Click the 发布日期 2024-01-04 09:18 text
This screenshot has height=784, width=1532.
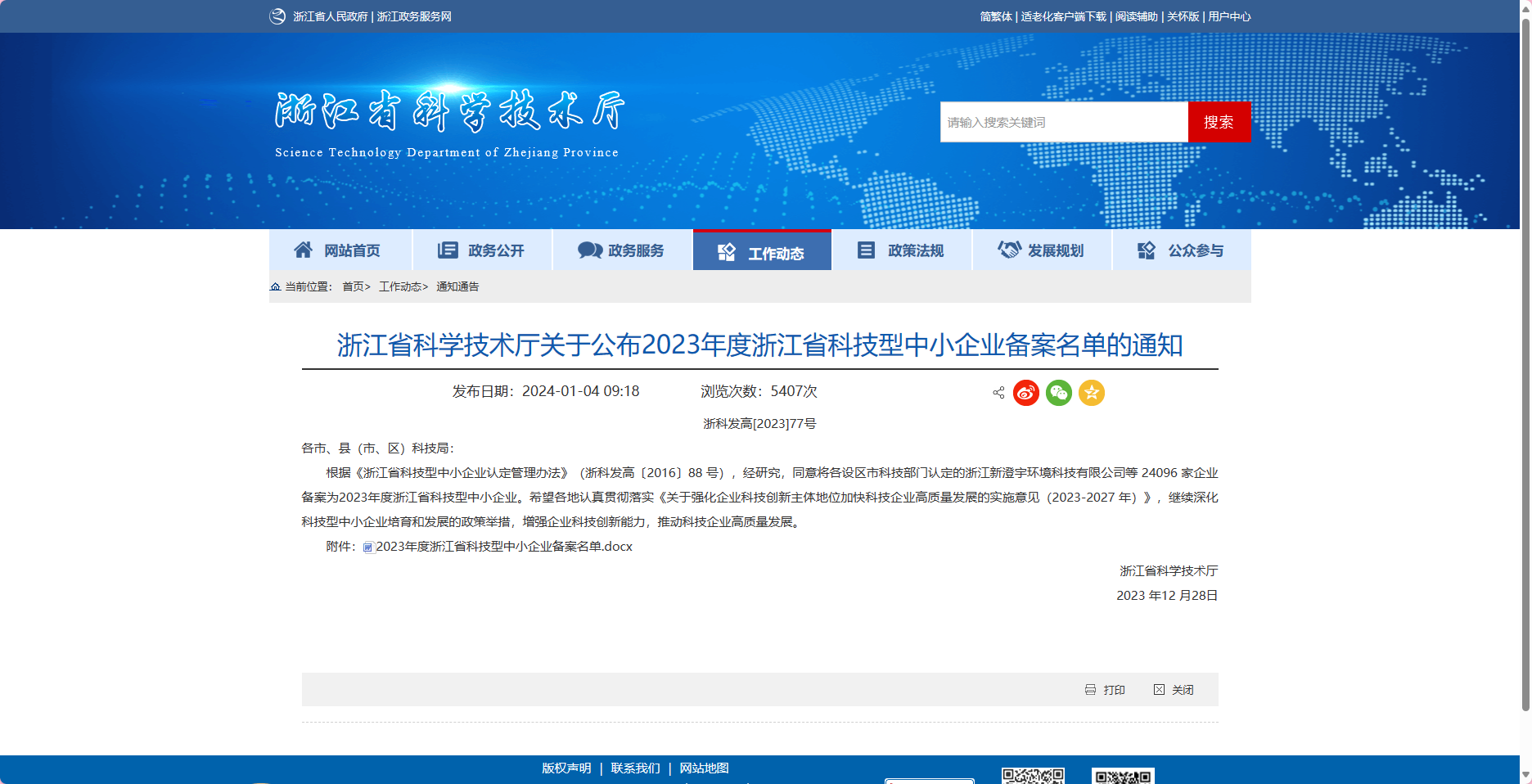click(x=546, y=391)
